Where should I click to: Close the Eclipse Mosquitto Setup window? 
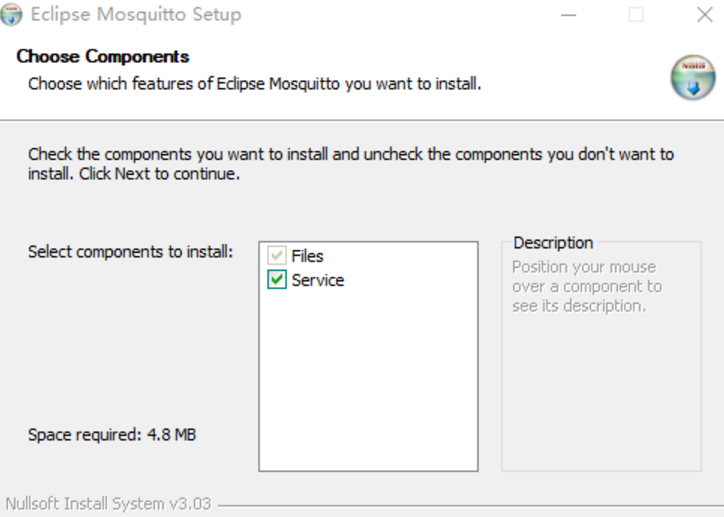[704, 15]
